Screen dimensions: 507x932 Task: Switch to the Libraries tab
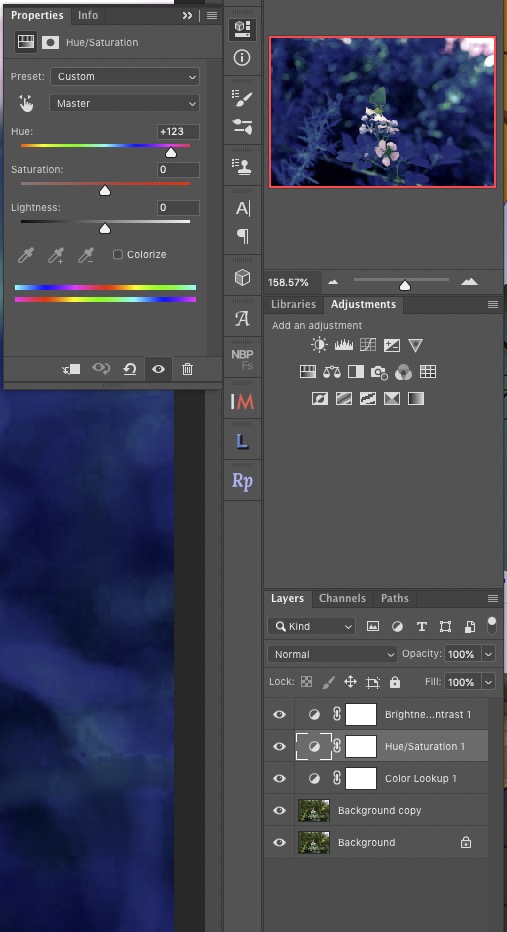pyautogui.click(x=294, y=304)
